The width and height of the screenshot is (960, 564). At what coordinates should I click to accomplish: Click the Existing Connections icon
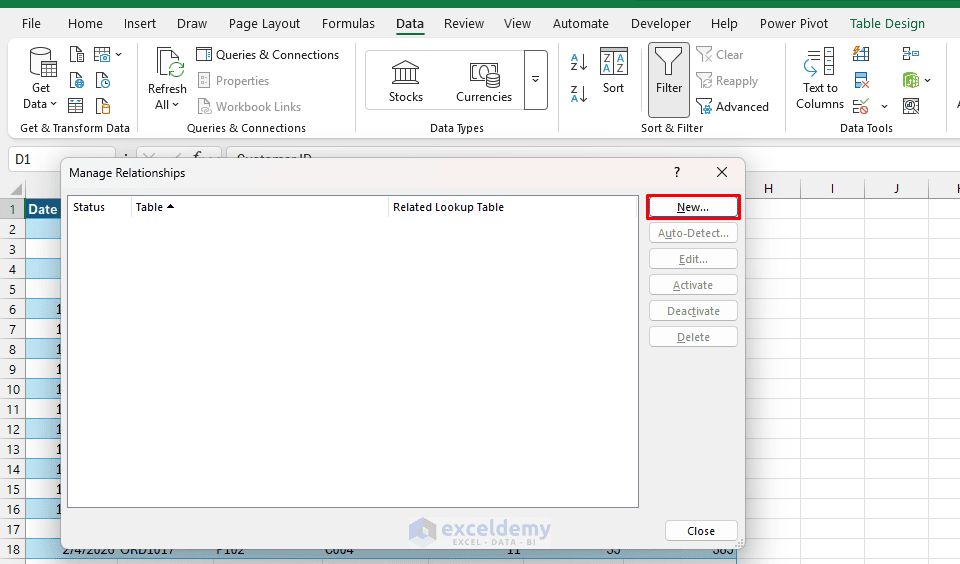102,106
